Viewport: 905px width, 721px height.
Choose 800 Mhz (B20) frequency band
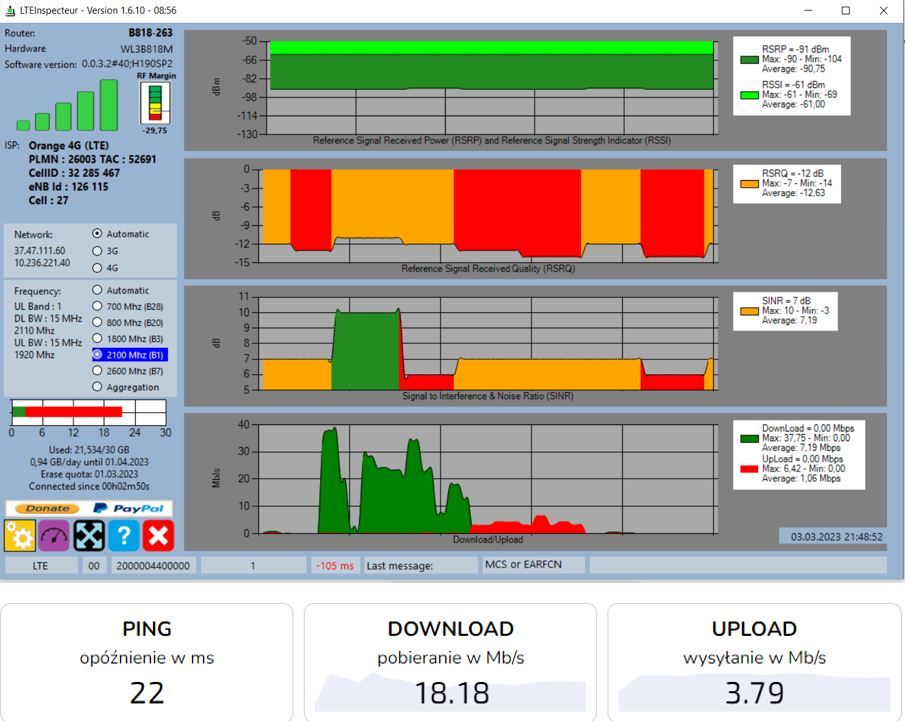click(x=128, y=323)
